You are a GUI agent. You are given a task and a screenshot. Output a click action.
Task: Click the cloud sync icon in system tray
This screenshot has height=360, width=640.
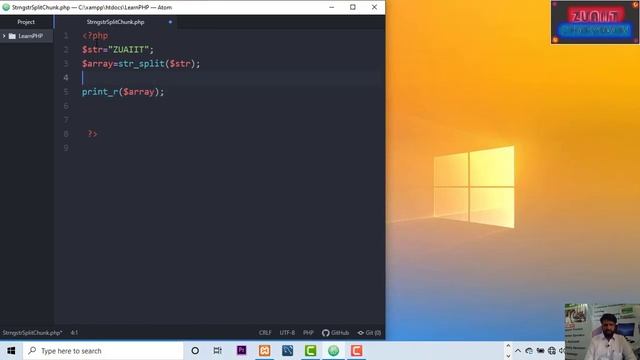click(x=529, y=351)
